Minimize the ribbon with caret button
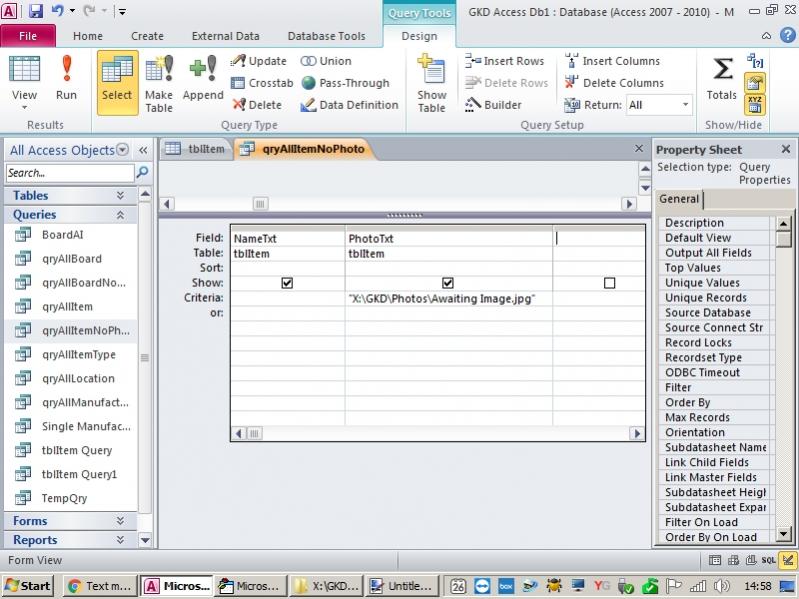The width and height of the screenshot is (799, 599). [x=766, y=36]
